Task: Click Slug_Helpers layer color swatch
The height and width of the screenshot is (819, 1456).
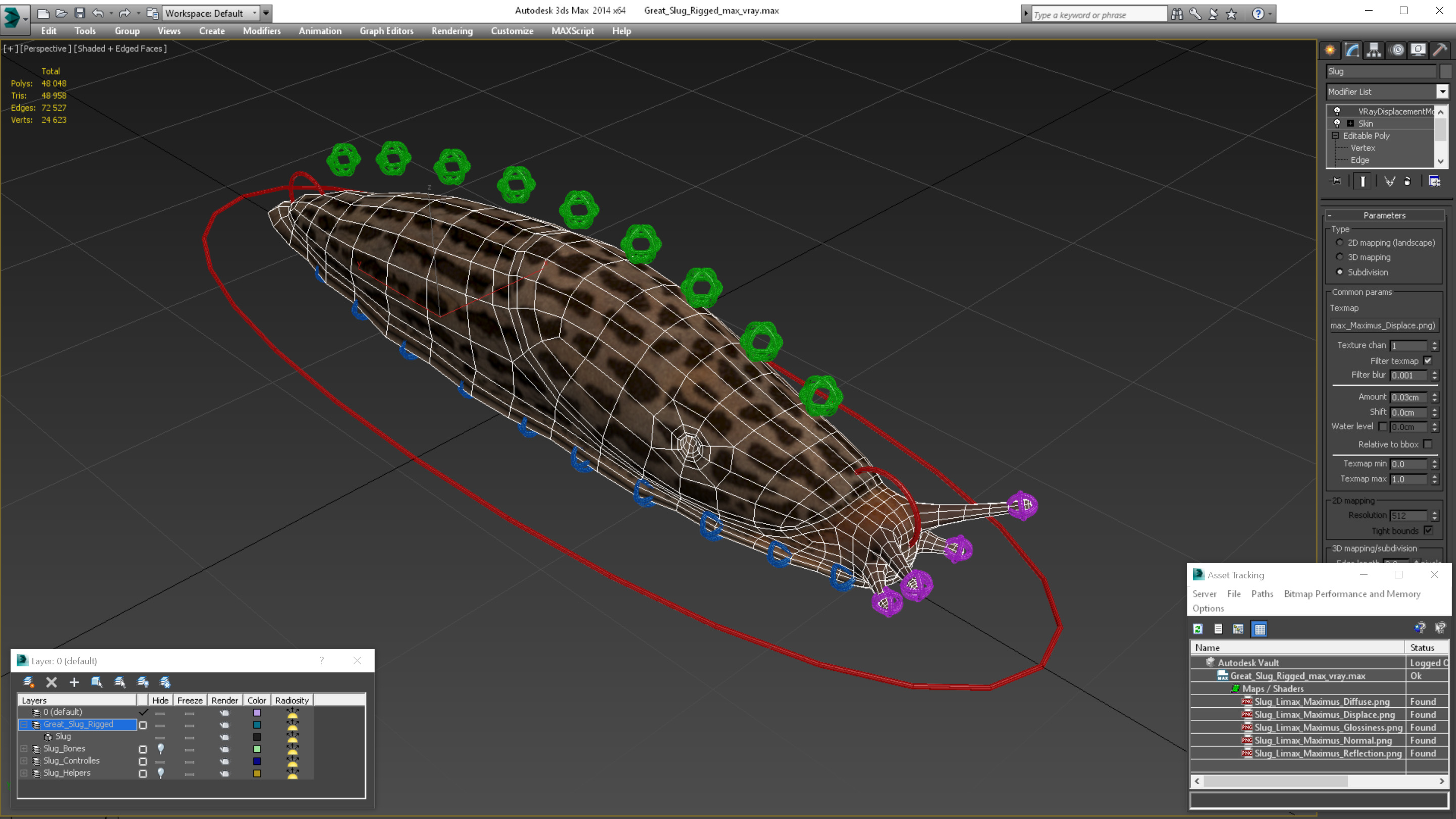Action: pyautogui.click(x=257, y=773)
